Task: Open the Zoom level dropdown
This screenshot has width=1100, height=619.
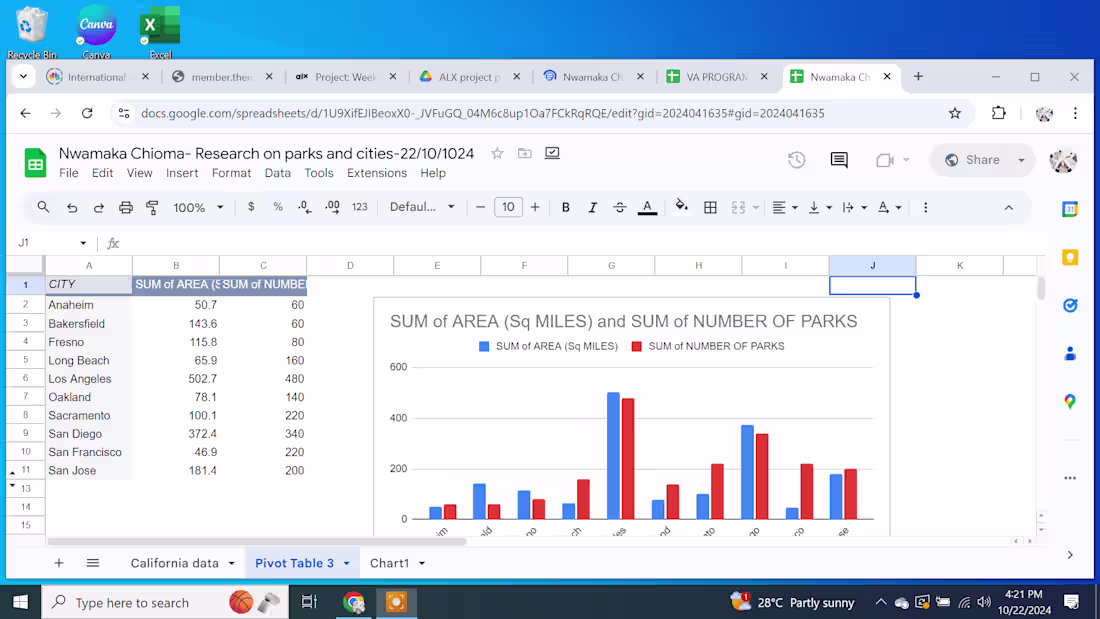Action: [x=198, y=207]
